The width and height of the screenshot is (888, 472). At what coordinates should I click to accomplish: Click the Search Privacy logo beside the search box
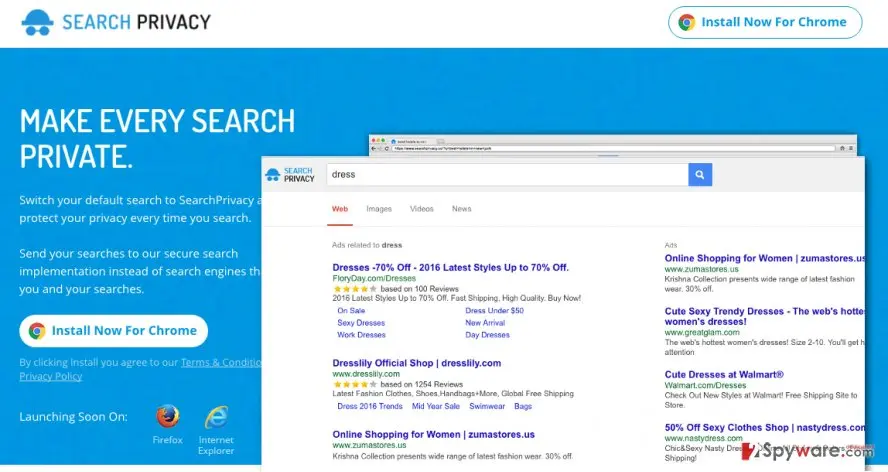(290, 175)
